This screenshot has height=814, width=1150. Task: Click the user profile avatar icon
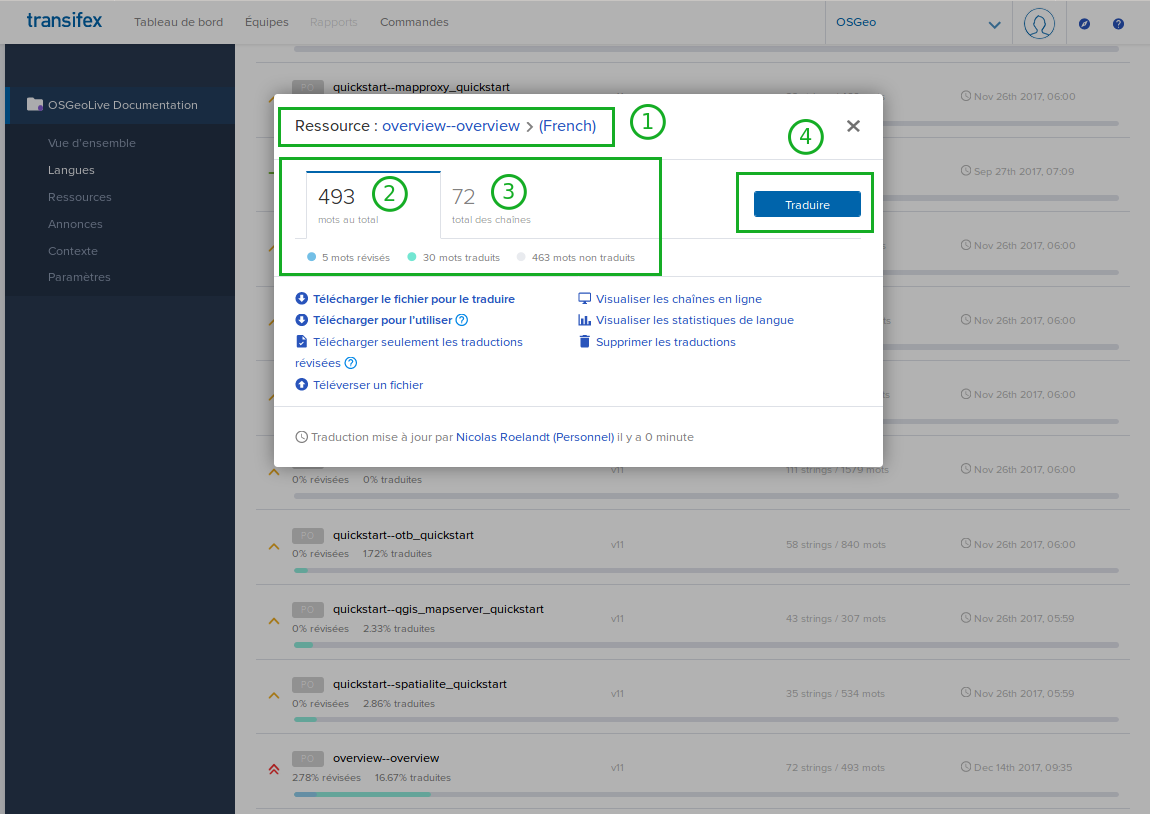coord(1039,23)
